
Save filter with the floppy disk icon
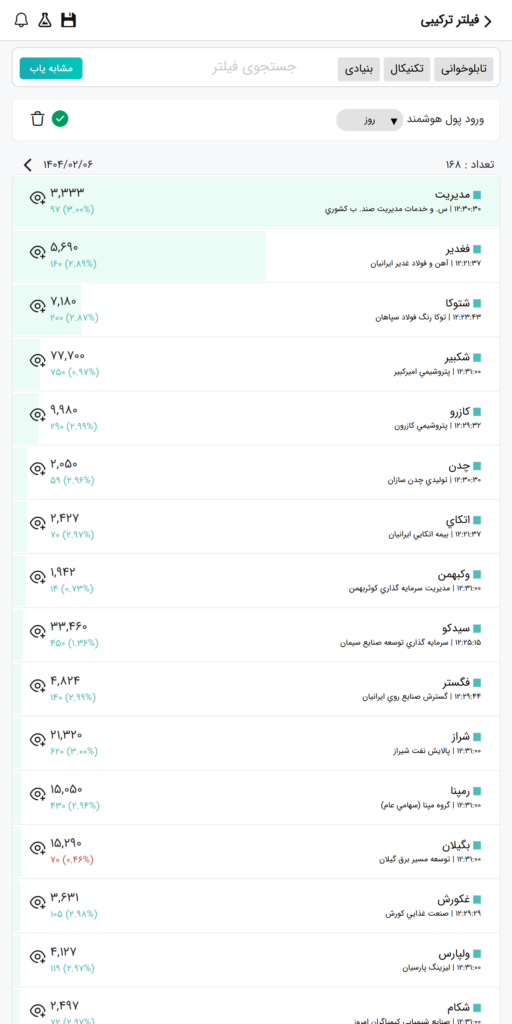pyautogui.click(x=69, y=20)
